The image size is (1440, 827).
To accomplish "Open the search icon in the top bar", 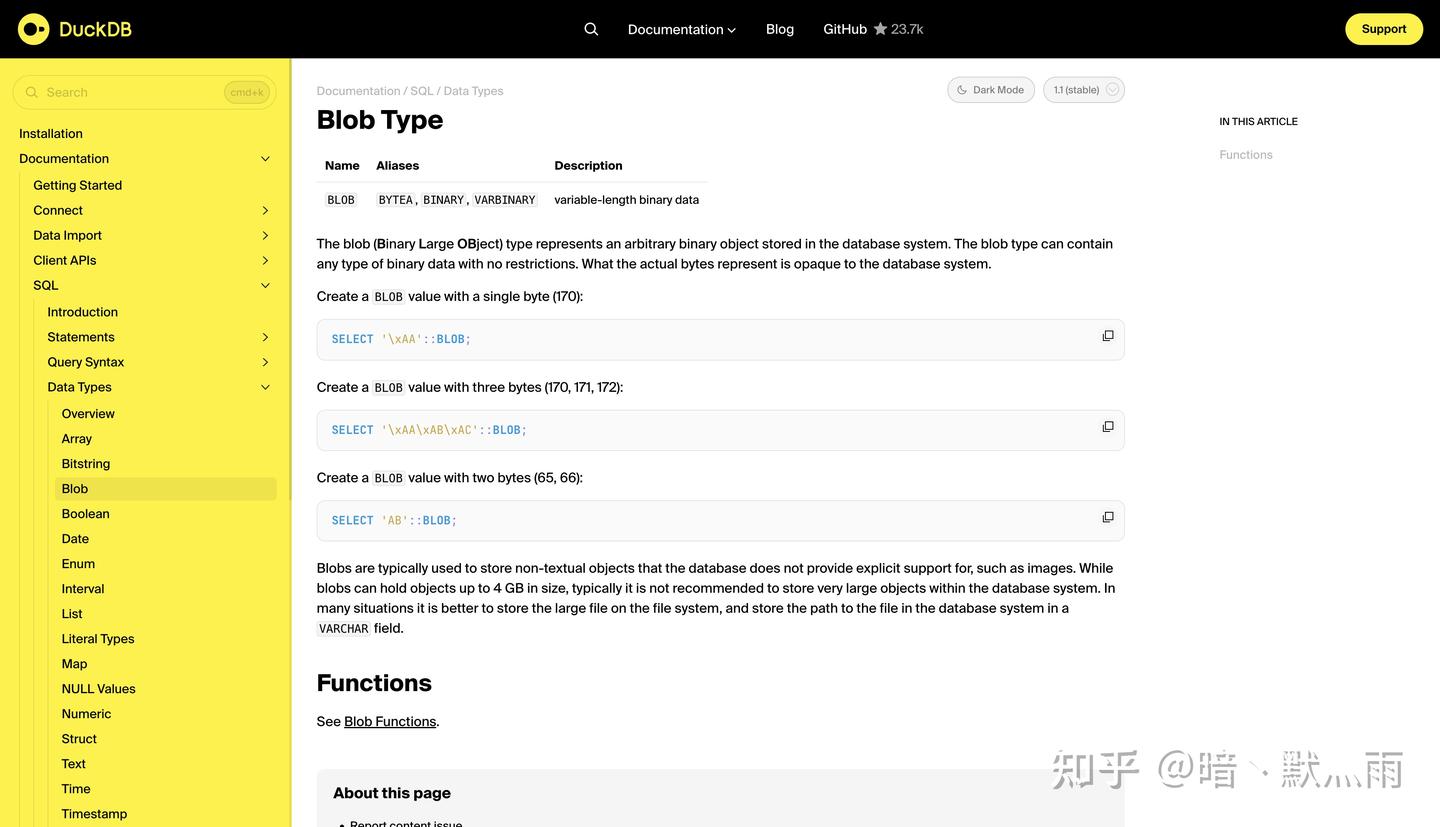I will [x=590, y=28].
